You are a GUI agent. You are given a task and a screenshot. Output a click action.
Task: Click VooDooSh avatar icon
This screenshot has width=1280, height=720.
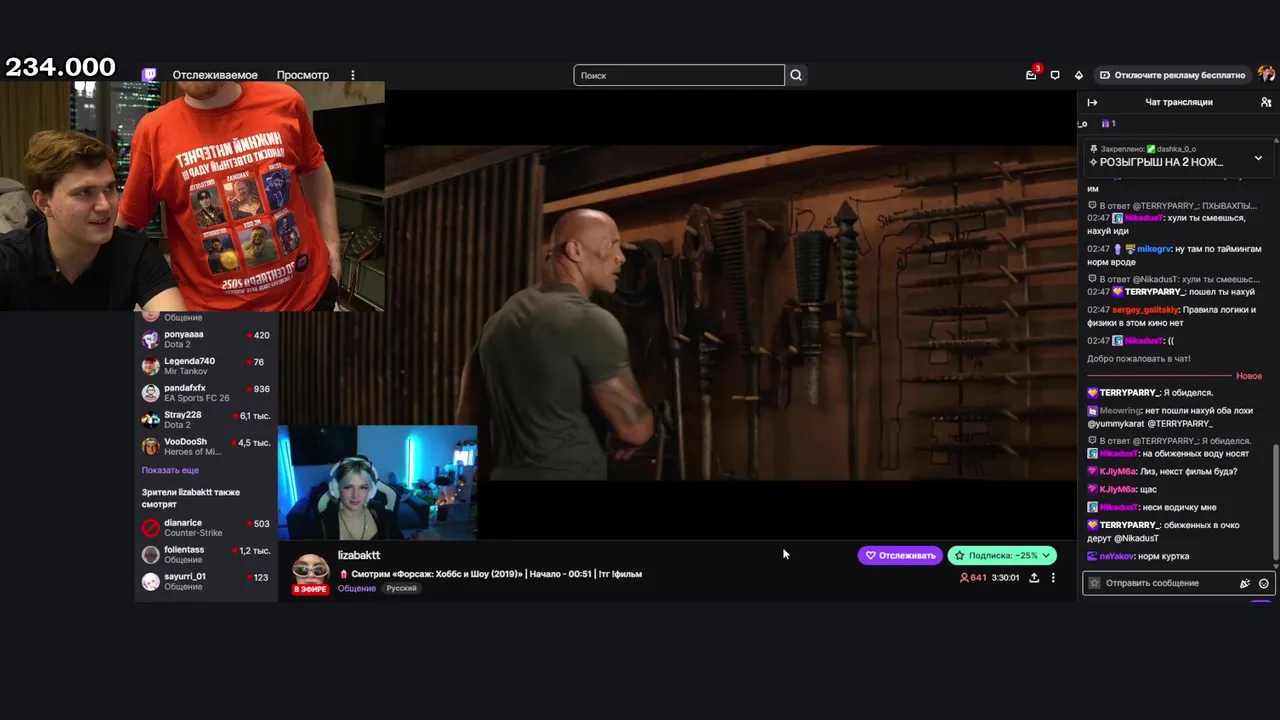coord(150,447)
